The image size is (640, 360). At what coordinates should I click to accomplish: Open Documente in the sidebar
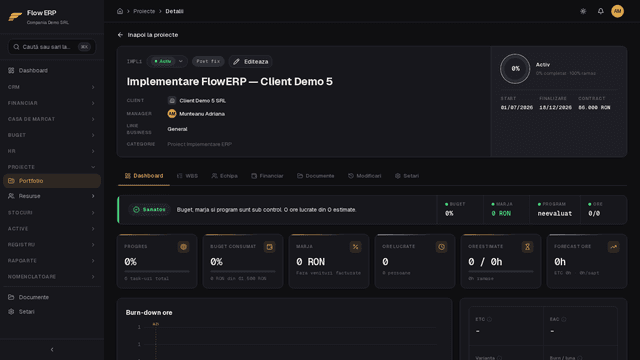click(x=52, y=297)
